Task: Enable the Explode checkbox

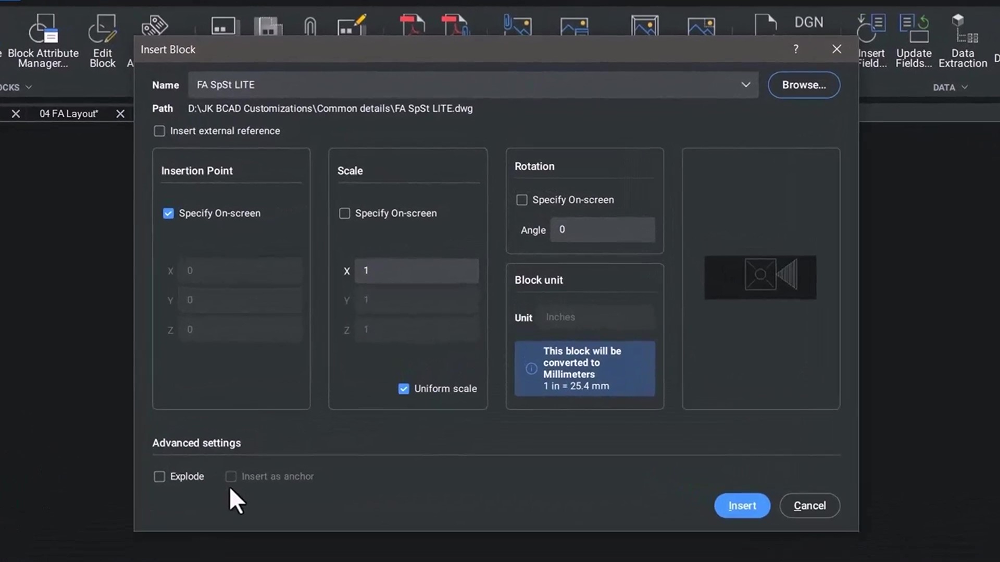Action: [159, 477]
